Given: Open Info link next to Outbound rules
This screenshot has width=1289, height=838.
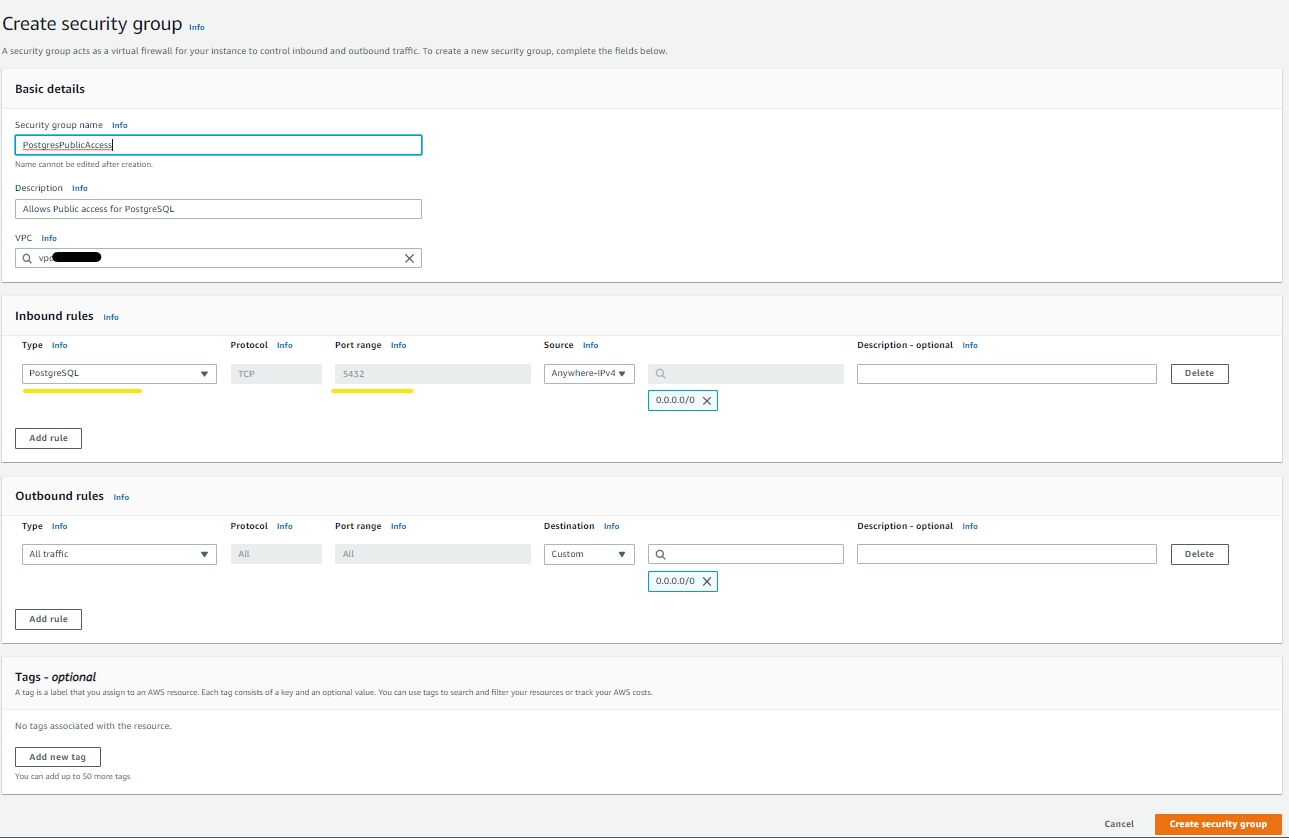Looking at the screenshot, I should pyautogui.click(x=121, y=497).
